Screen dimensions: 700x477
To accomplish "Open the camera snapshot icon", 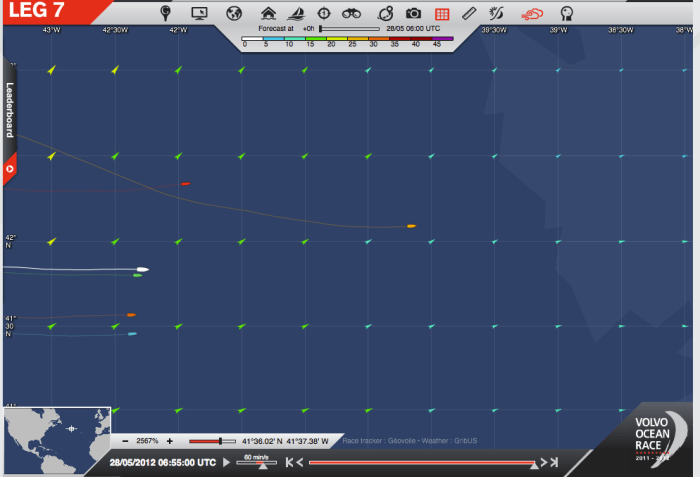I will (413, 14).
